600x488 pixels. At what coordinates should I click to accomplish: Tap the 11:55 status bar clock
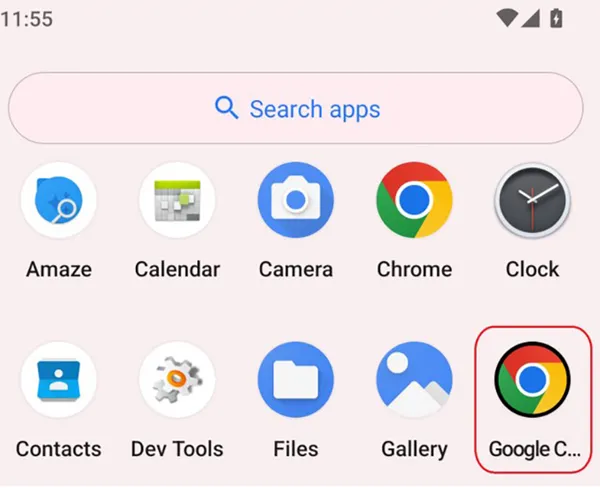27,19
